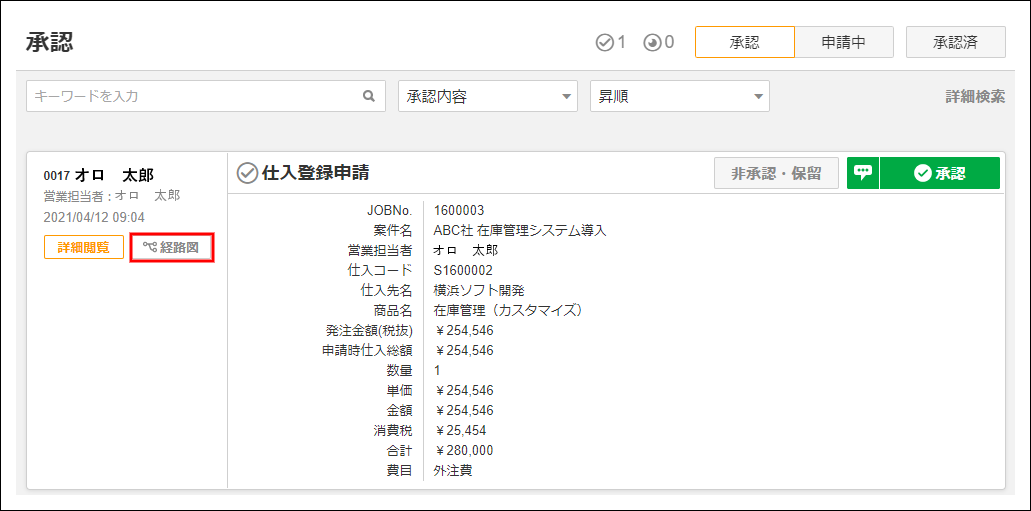Switch to the 承認済 tab
The width and height of the screenshot is (1031, 511).
(x=955, y=43)
